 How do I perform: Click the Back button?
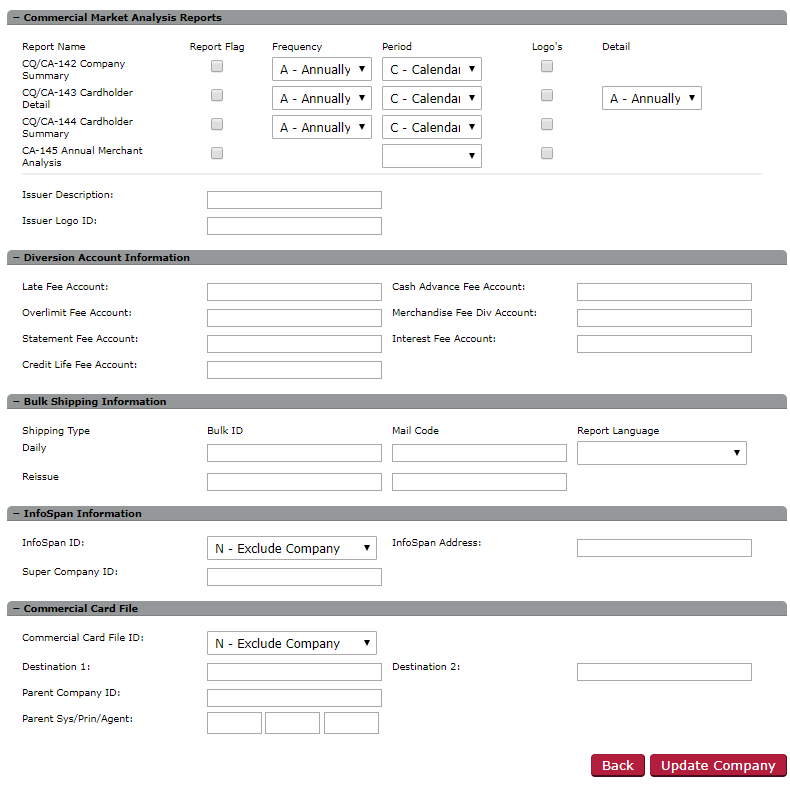618,765
